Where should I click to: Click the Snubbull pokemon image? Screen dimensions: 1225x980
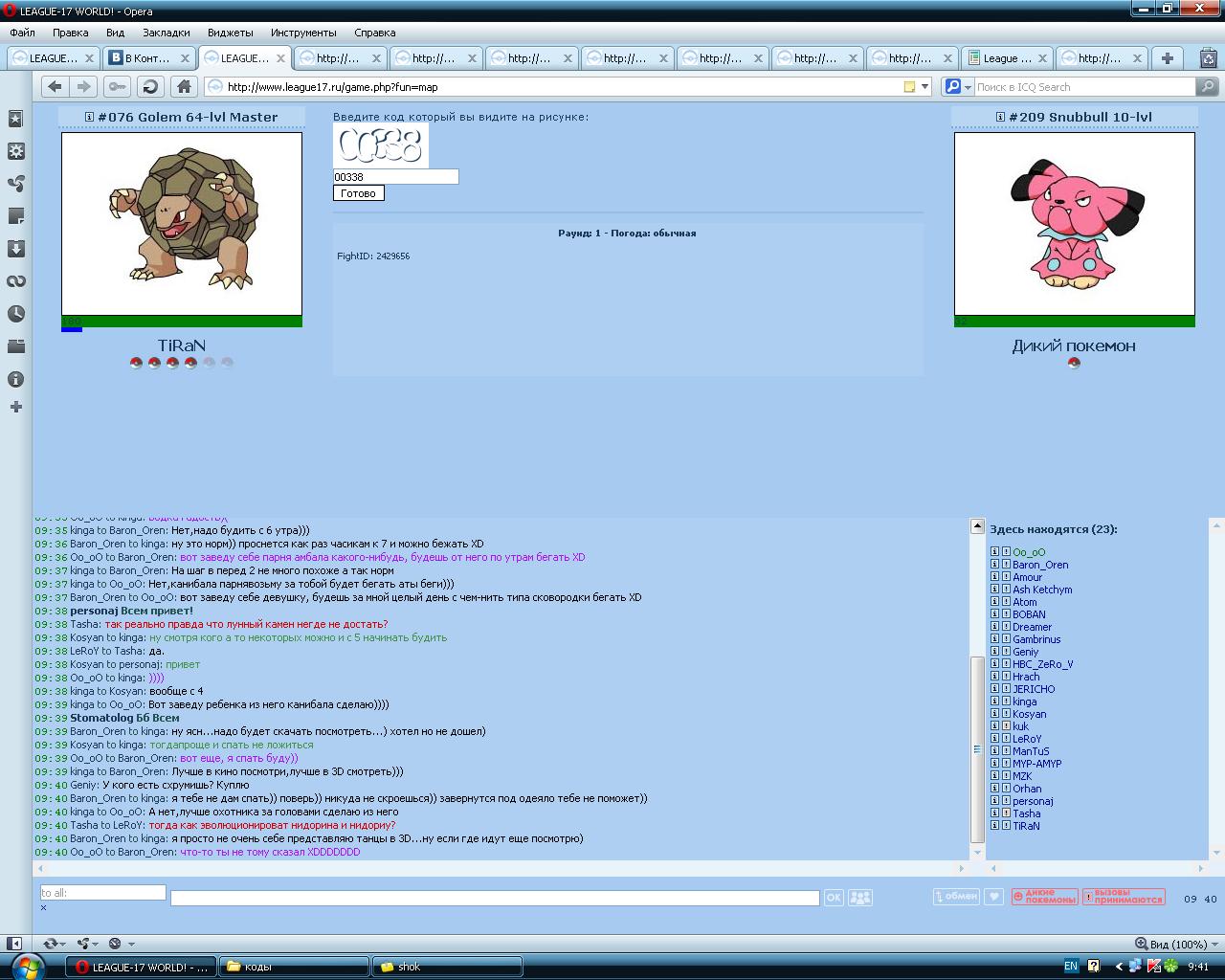tap(1075, 224)
